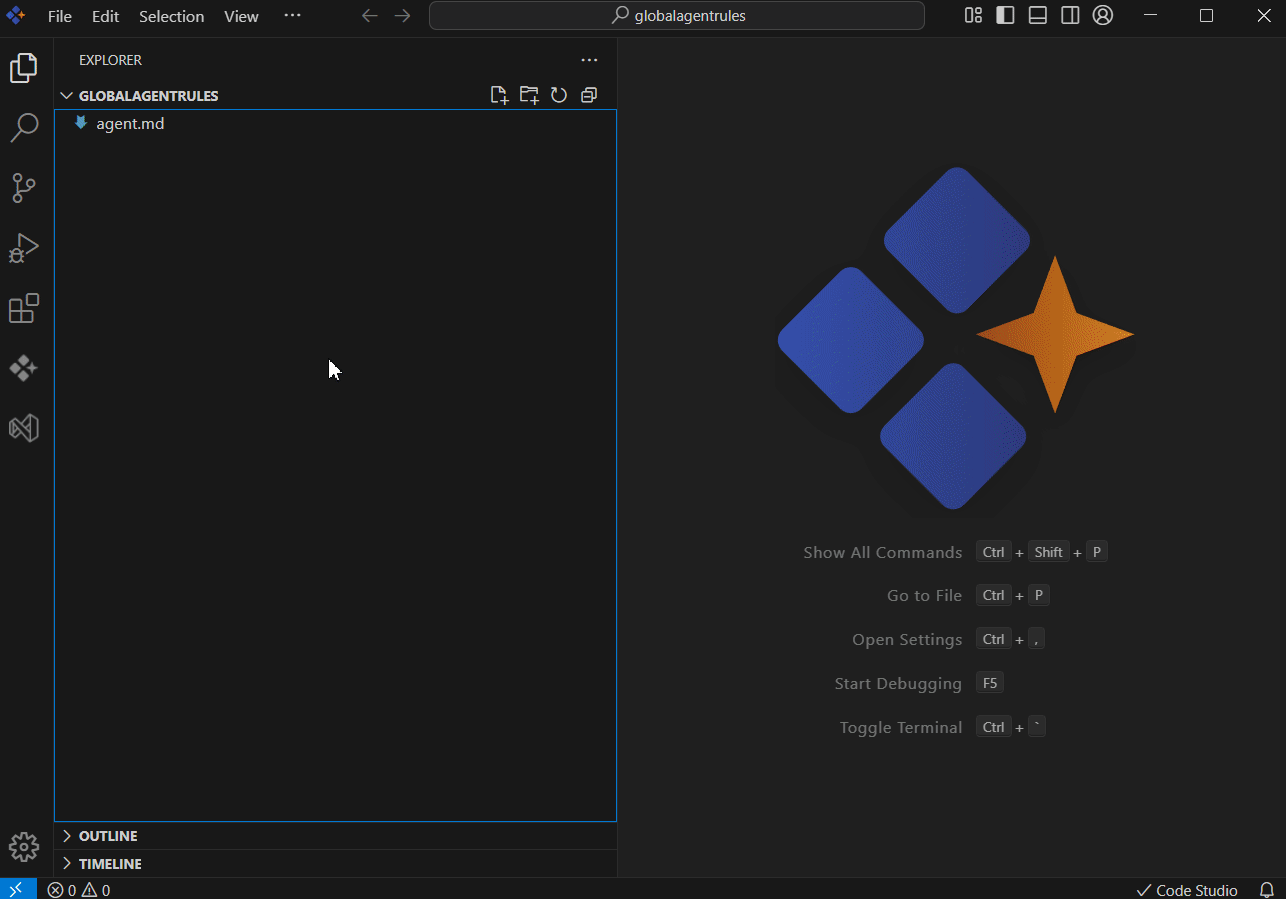This screenshot has height=899, width=1286.
Task: Expand the Outline section
Action: (x=108, y=836)
